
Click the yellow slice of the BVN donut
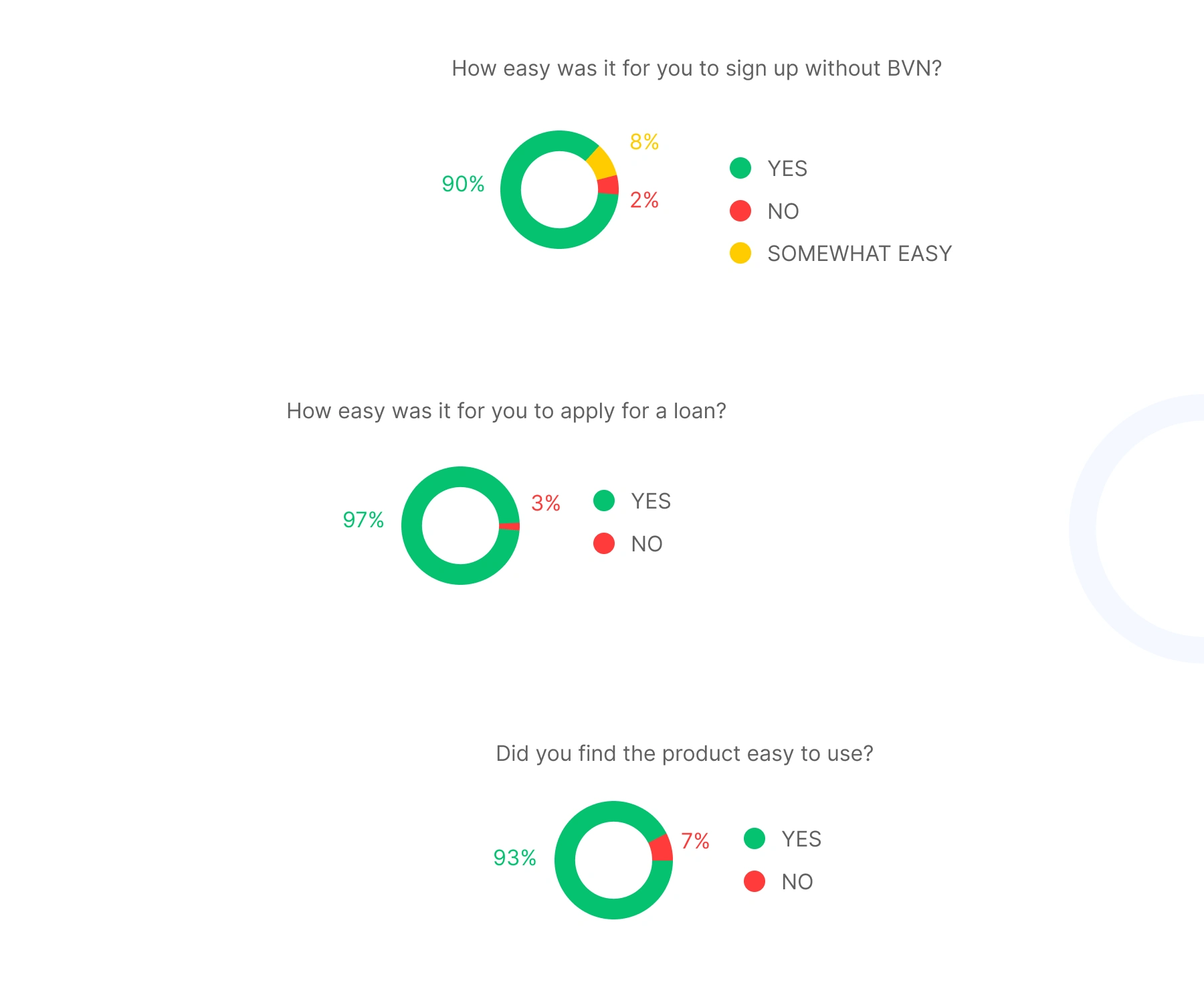click(x=602, y=163)
